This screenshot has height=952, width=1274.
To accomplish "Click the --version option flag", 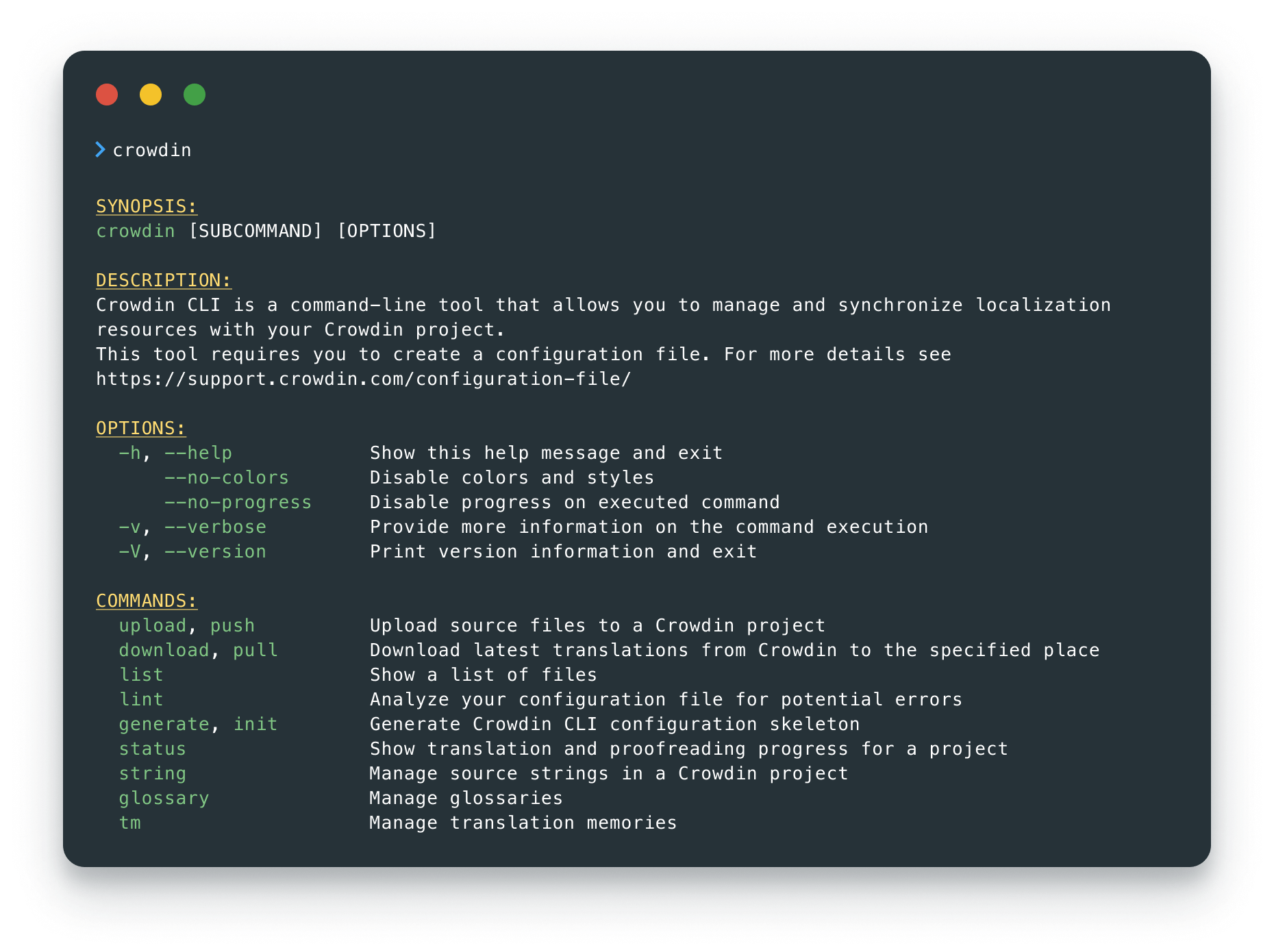I will pyautogui.click(x=215, y=552).
